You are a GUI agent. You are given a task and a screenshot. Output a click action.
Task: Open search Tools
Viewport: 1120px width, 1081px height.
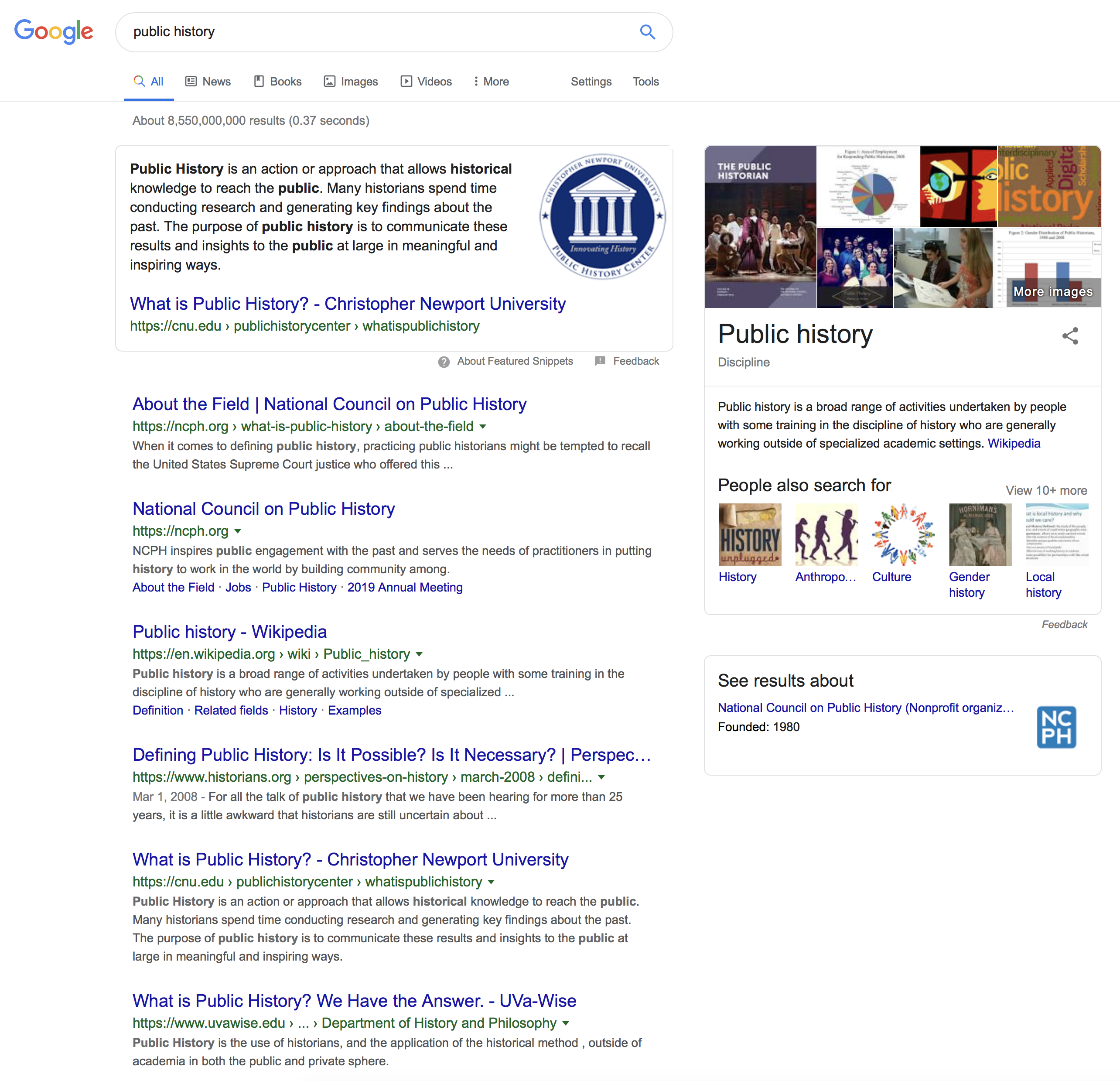(646, 82)
